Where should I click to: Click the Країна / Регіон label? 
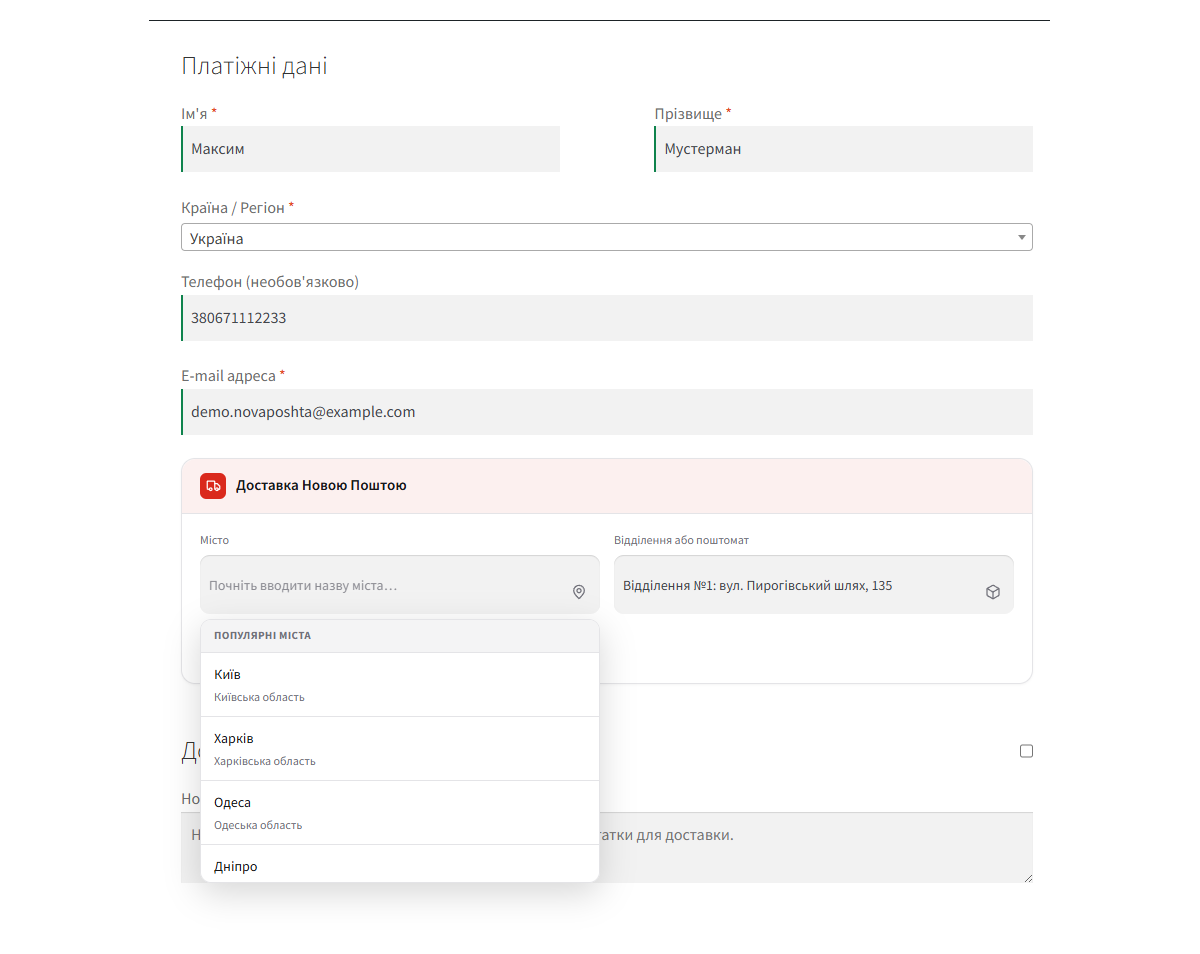click(238, 208)
